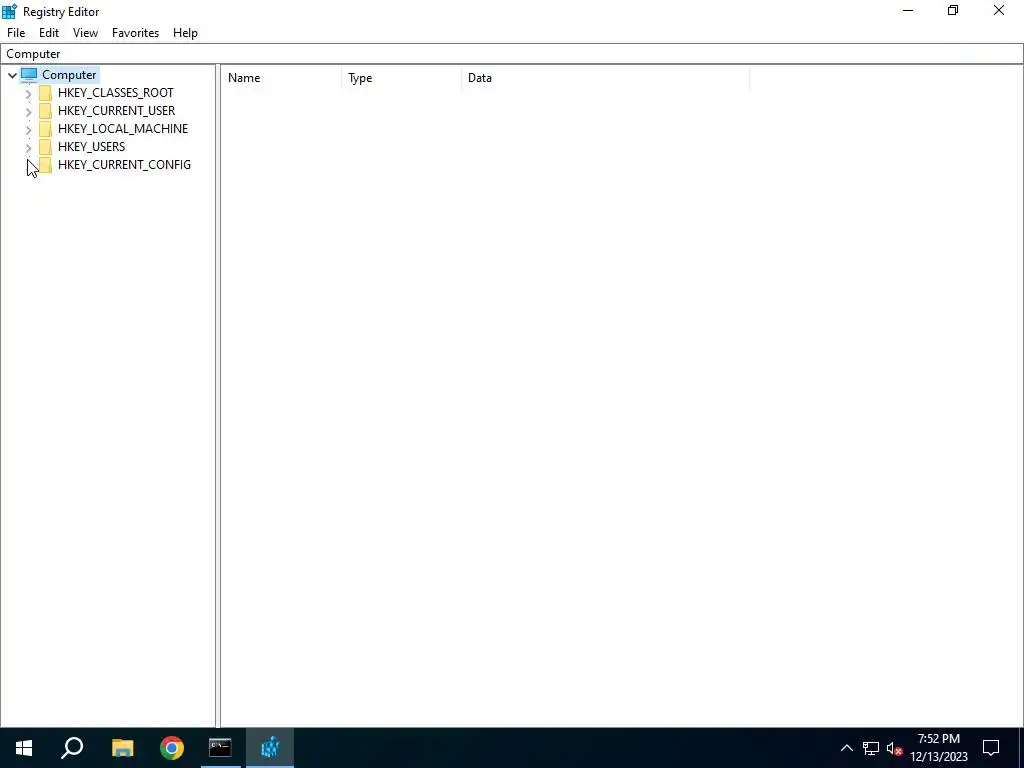1024x768 pixels.
Task: Open the Favorites menu
Action: (135, 33)
